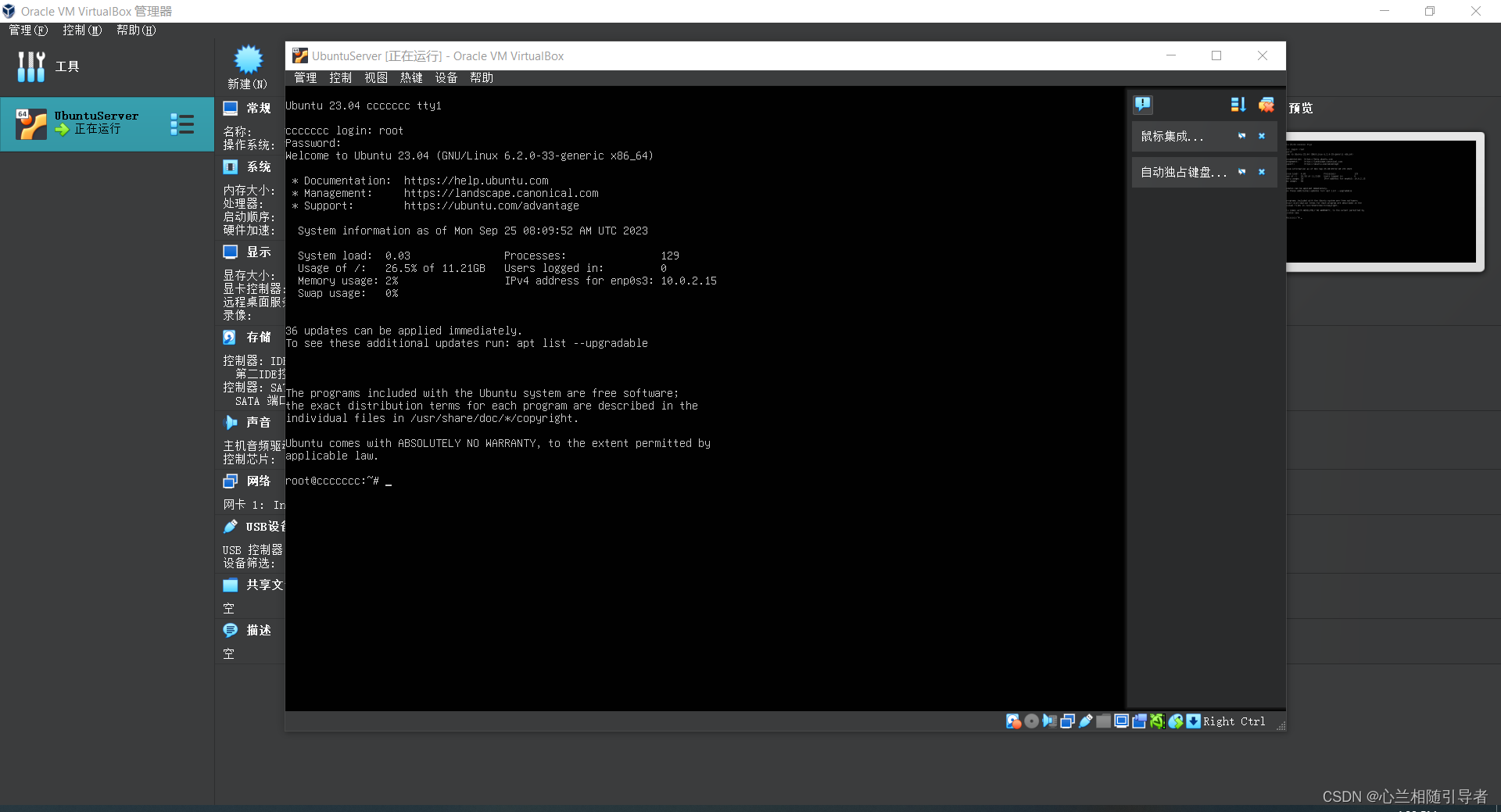Select the 存储 Storage section icon in sidebar

pos(230,337)
